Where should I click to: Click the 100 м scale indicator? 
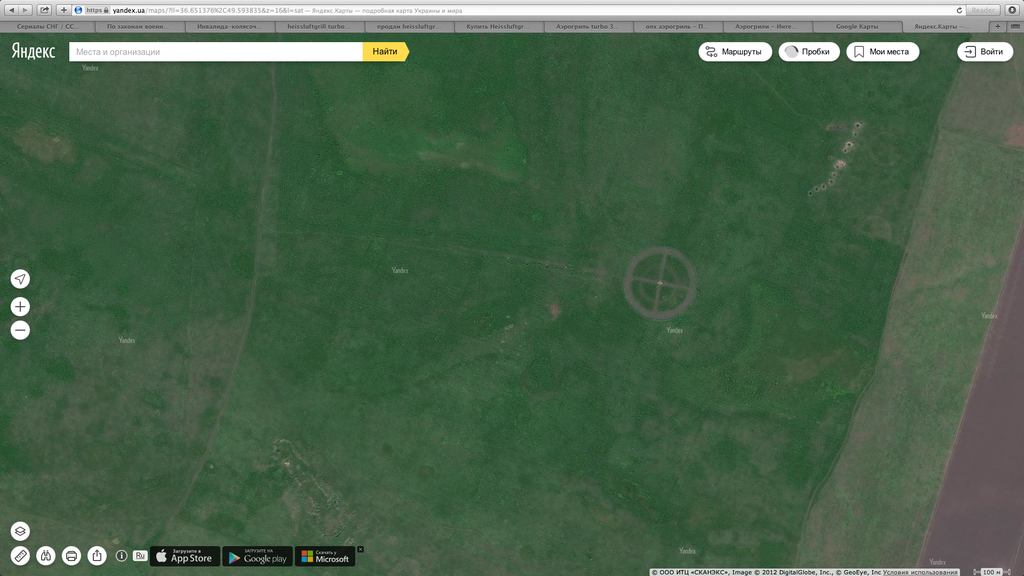[992, 572]
